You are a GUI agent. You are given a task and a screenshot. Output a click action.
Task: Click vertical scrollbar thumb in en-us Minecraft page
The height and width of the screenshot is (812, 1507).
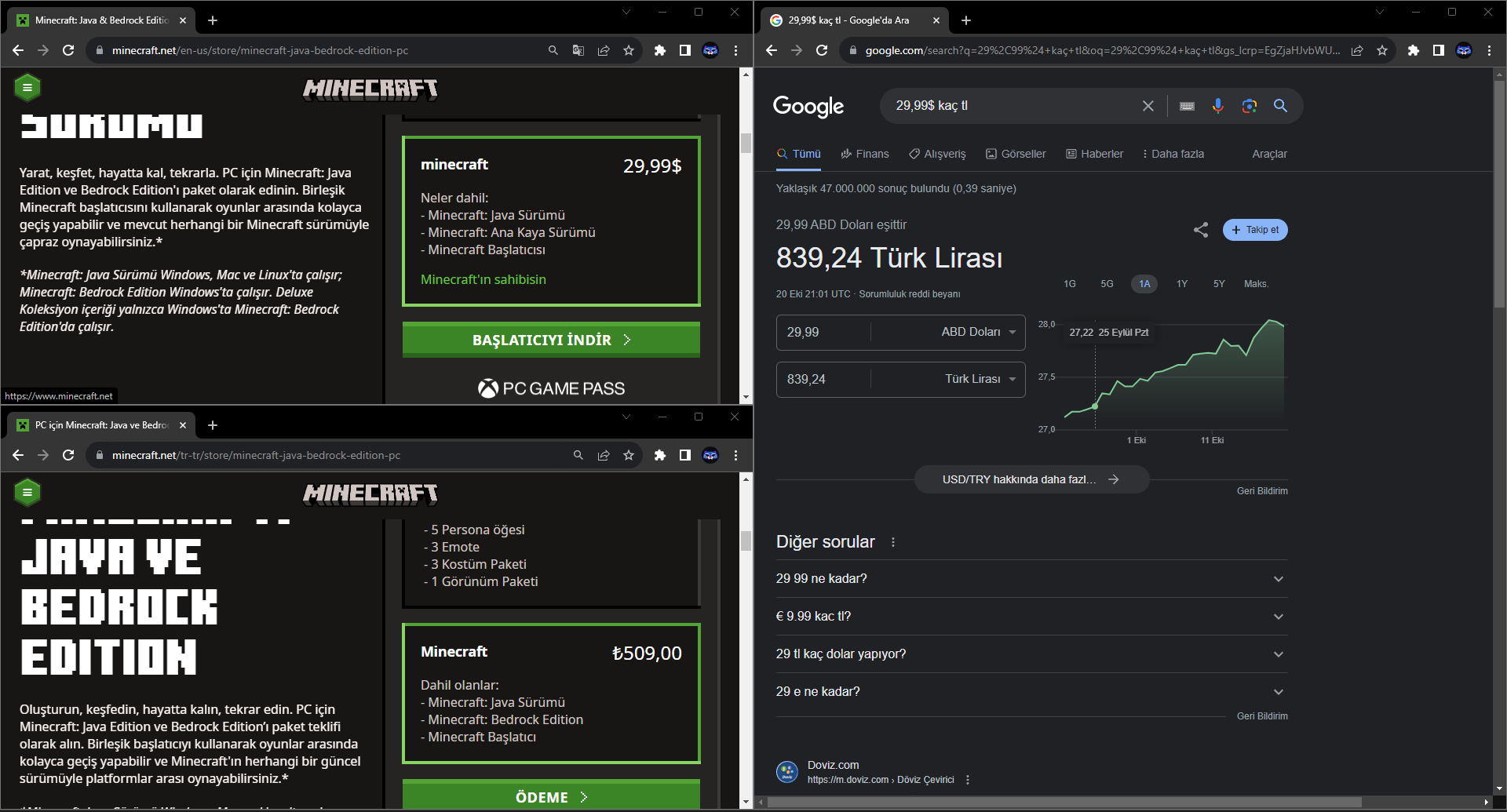pos(746,144)
